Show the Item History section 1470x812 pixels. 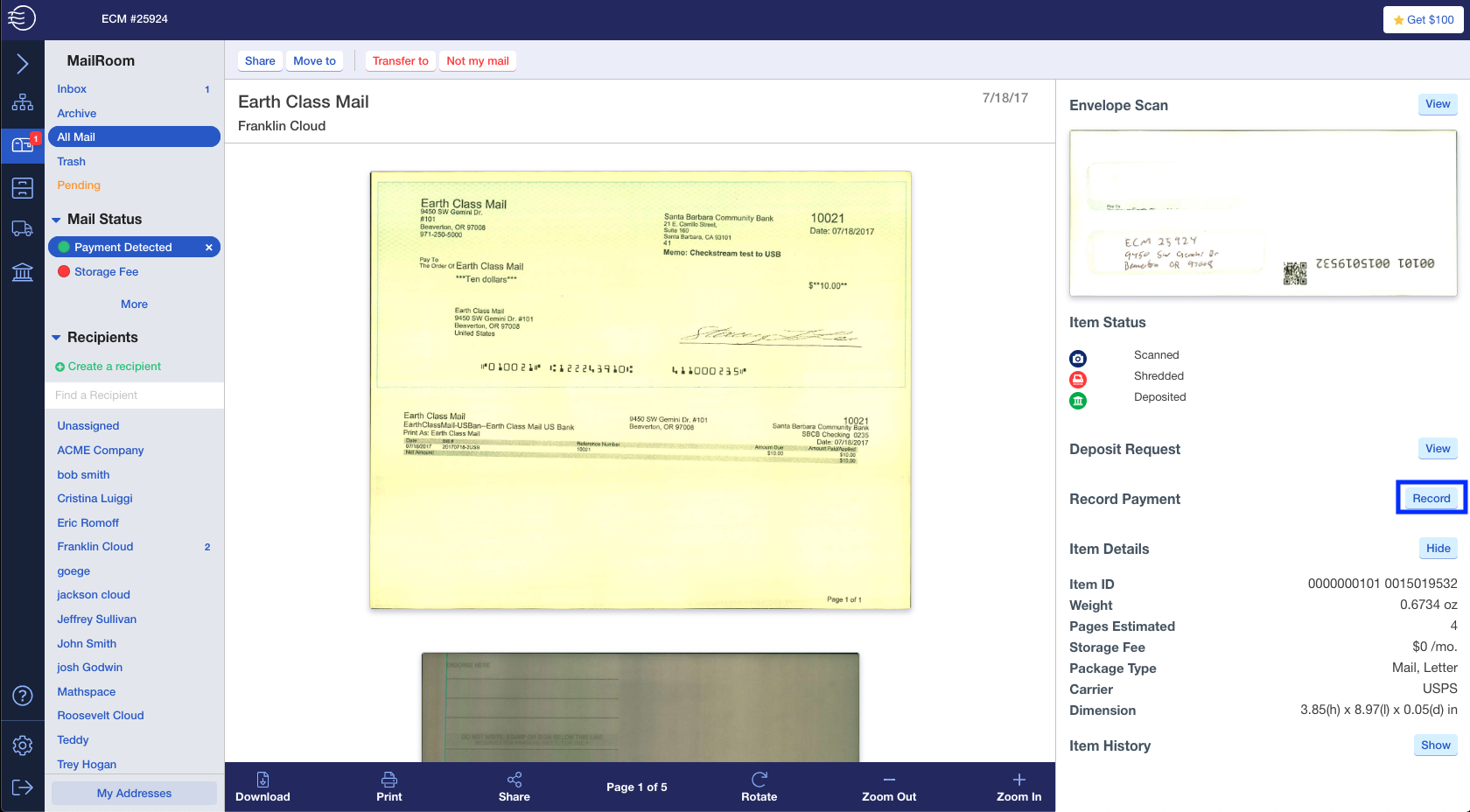[1436, 745]
